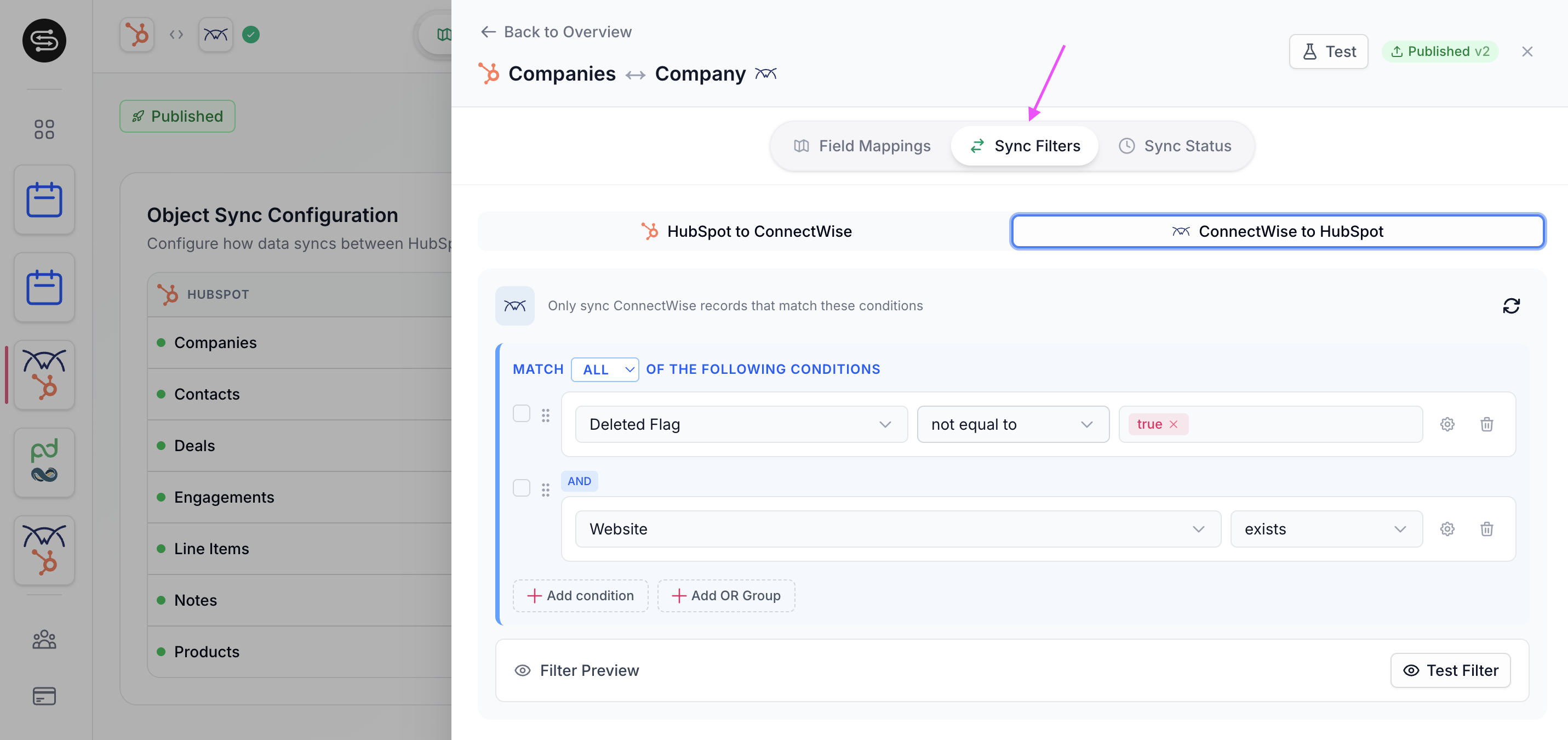1568x740 pixels.
Task: Tick the Deleted Flag condition checkbox
Action: point(522,413)
